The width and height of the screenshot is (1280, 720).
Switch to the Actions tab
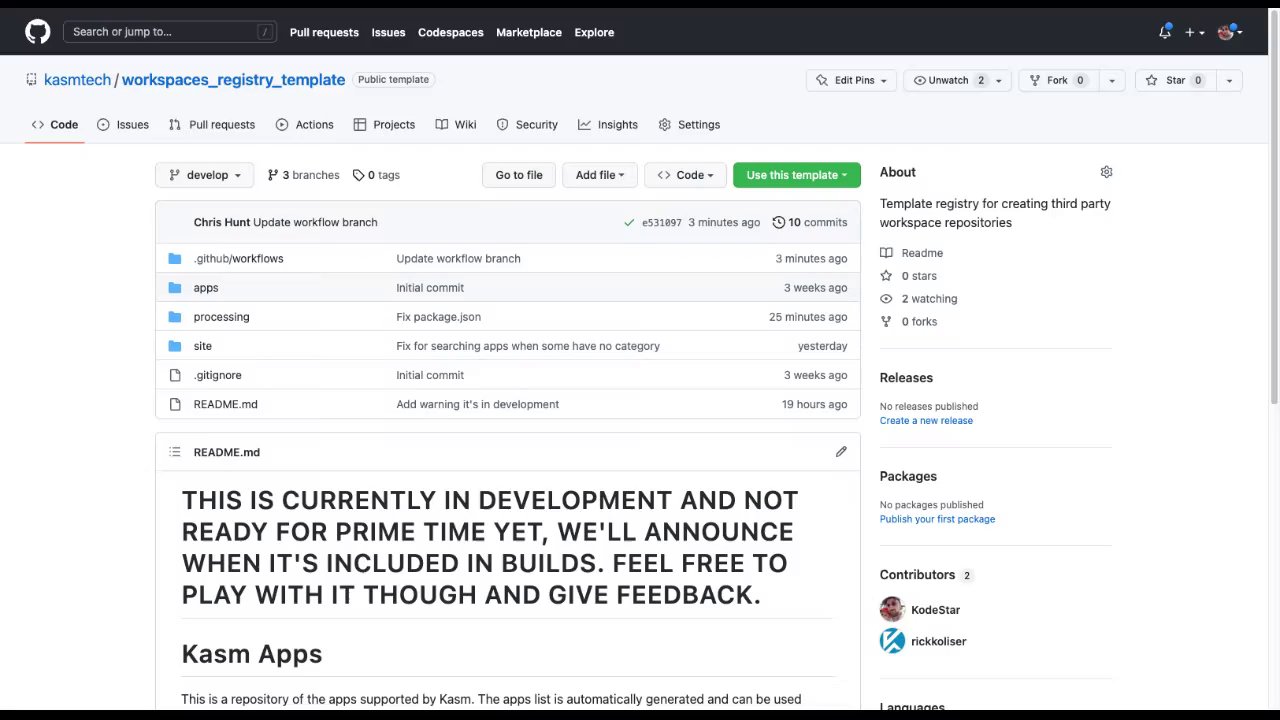(304, 125)
